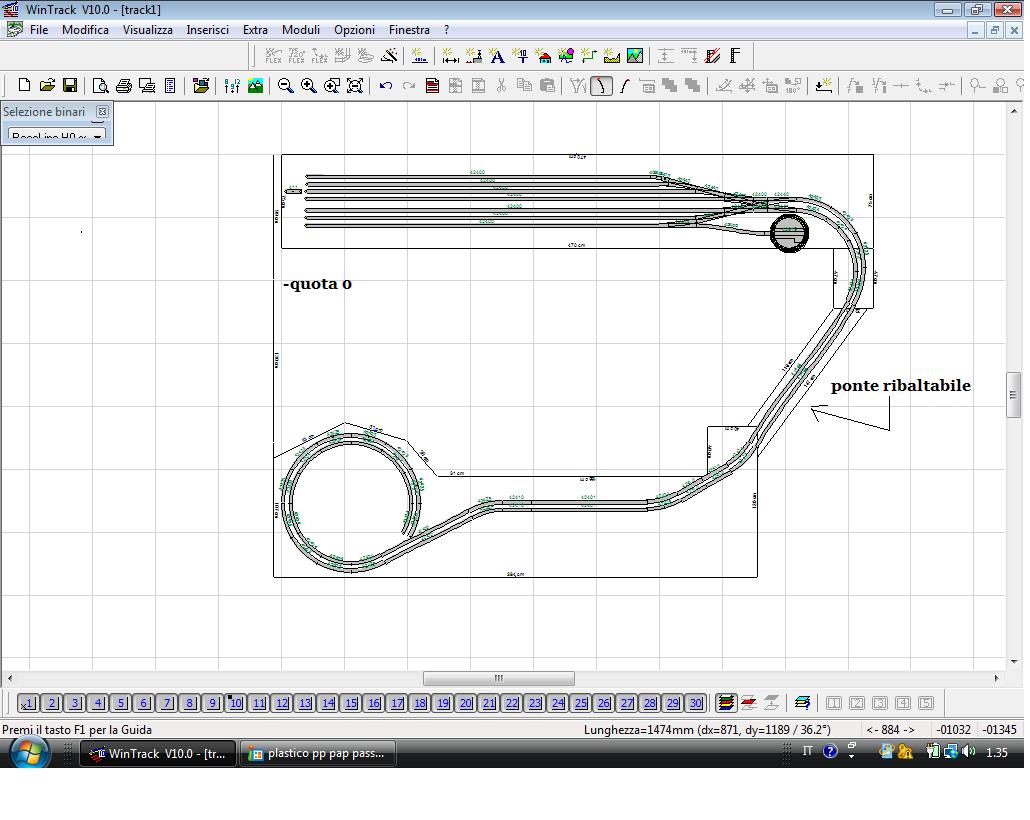This screenshot has height=820, width=1030.
Task: Open the level height settings icon
Action: 232,85
